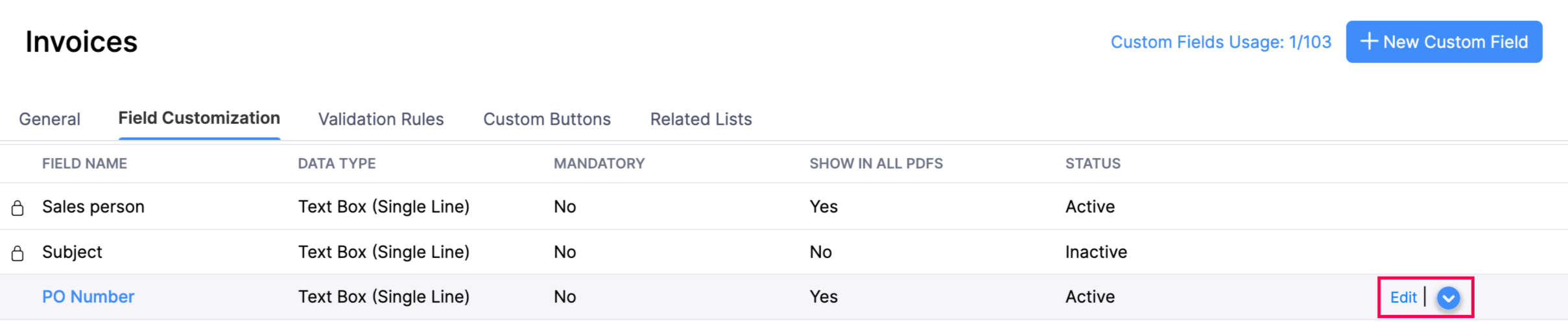This screenshot has width=1568, height=324.
Task: Click the DATA TYPE column header
Action: tap(337, 164)
